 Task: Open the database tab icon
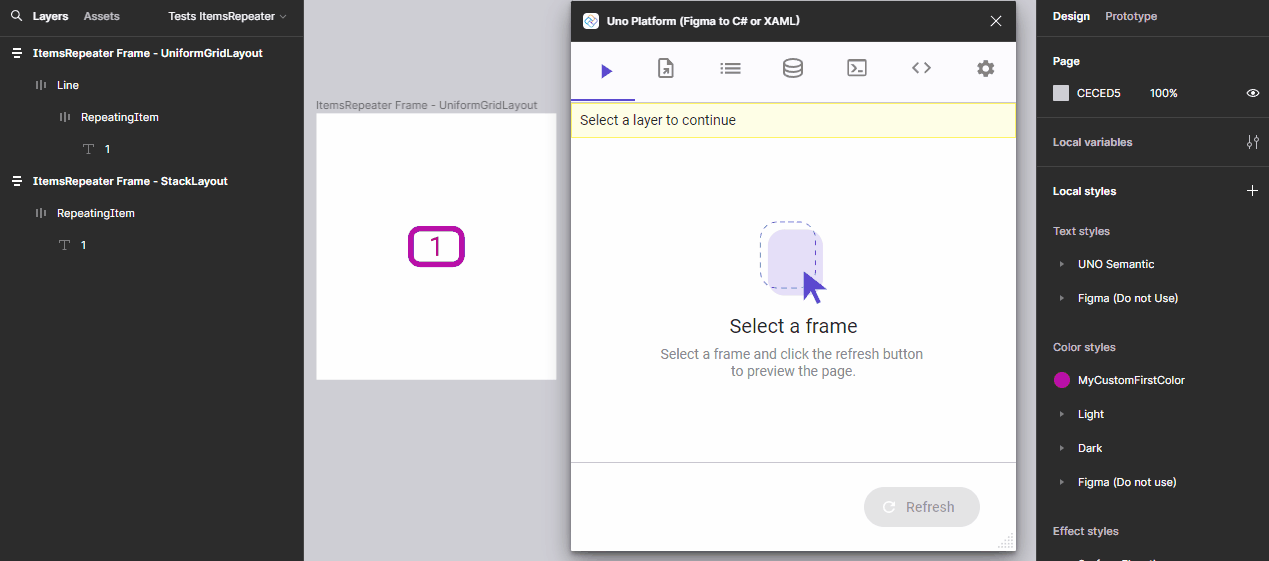click(793, 68)
